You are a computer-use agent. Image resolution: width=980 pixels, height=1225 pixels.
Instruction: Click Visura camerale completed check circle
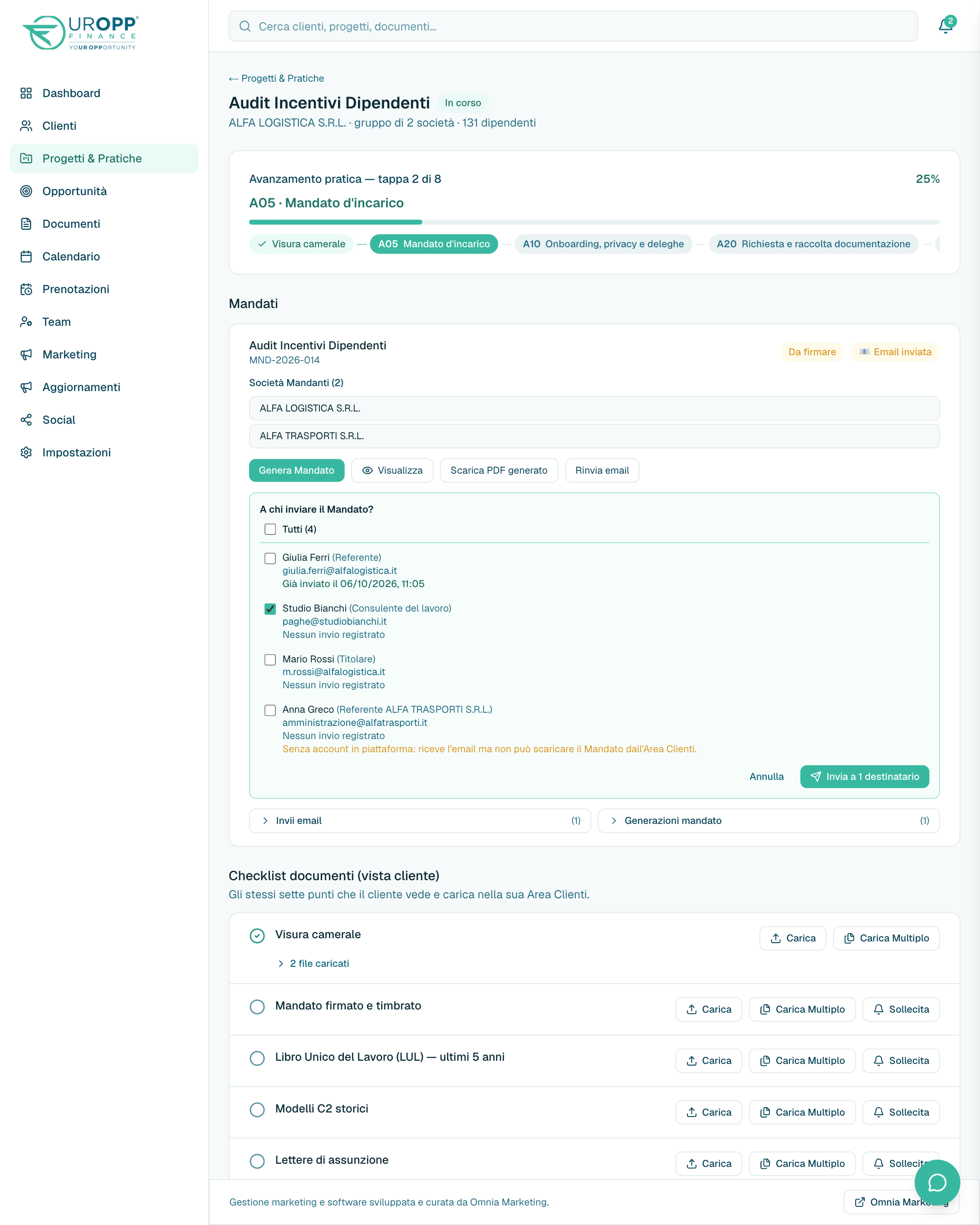pyautogui.click(x=257, y=936)
